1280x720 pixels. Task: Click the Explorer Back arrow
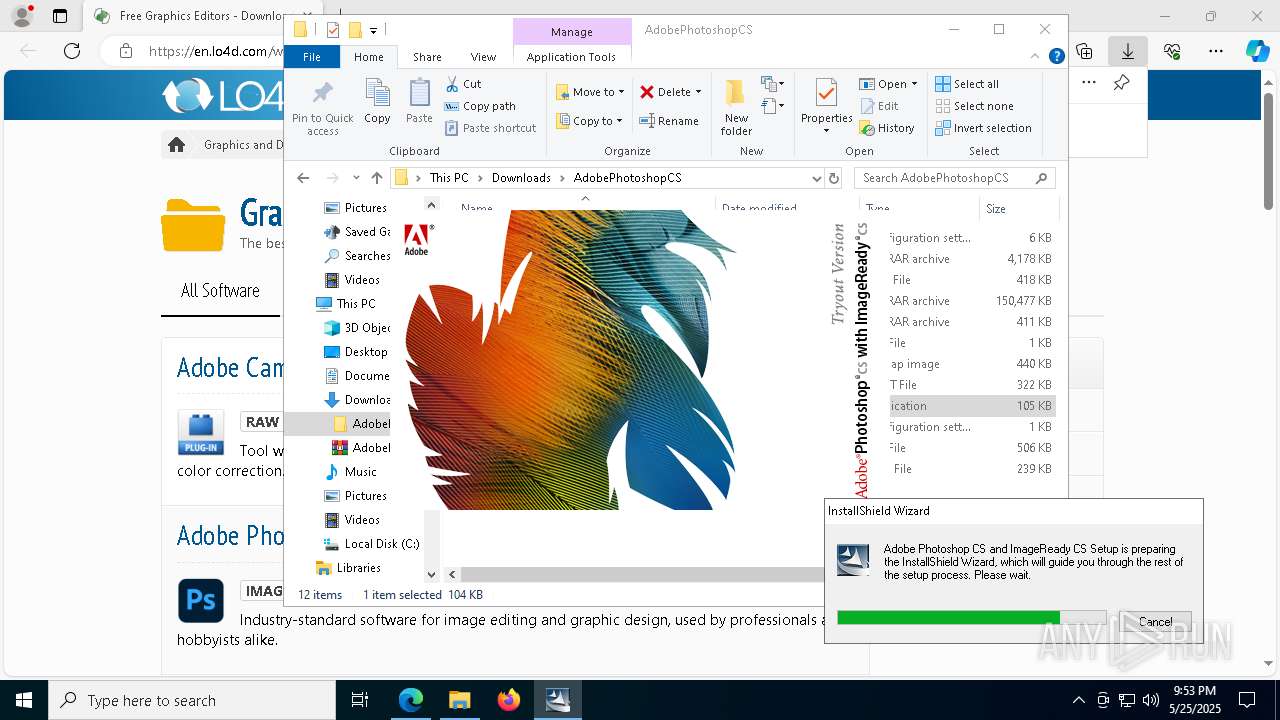tap(303, 178)
